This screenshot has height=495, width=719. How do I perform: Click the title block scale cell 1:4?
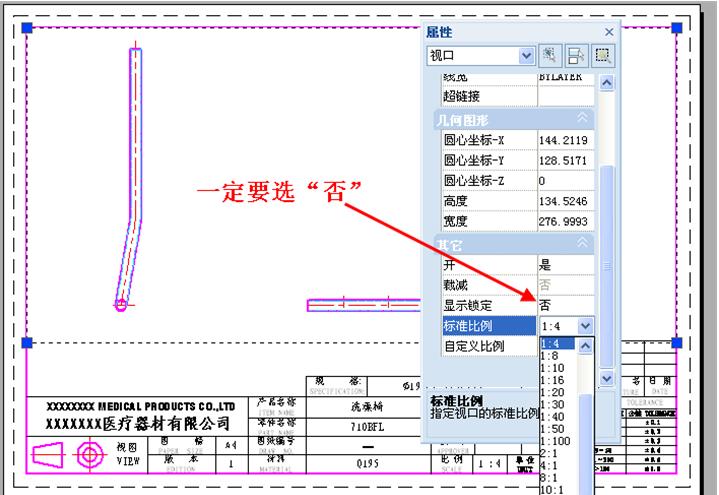492,463
